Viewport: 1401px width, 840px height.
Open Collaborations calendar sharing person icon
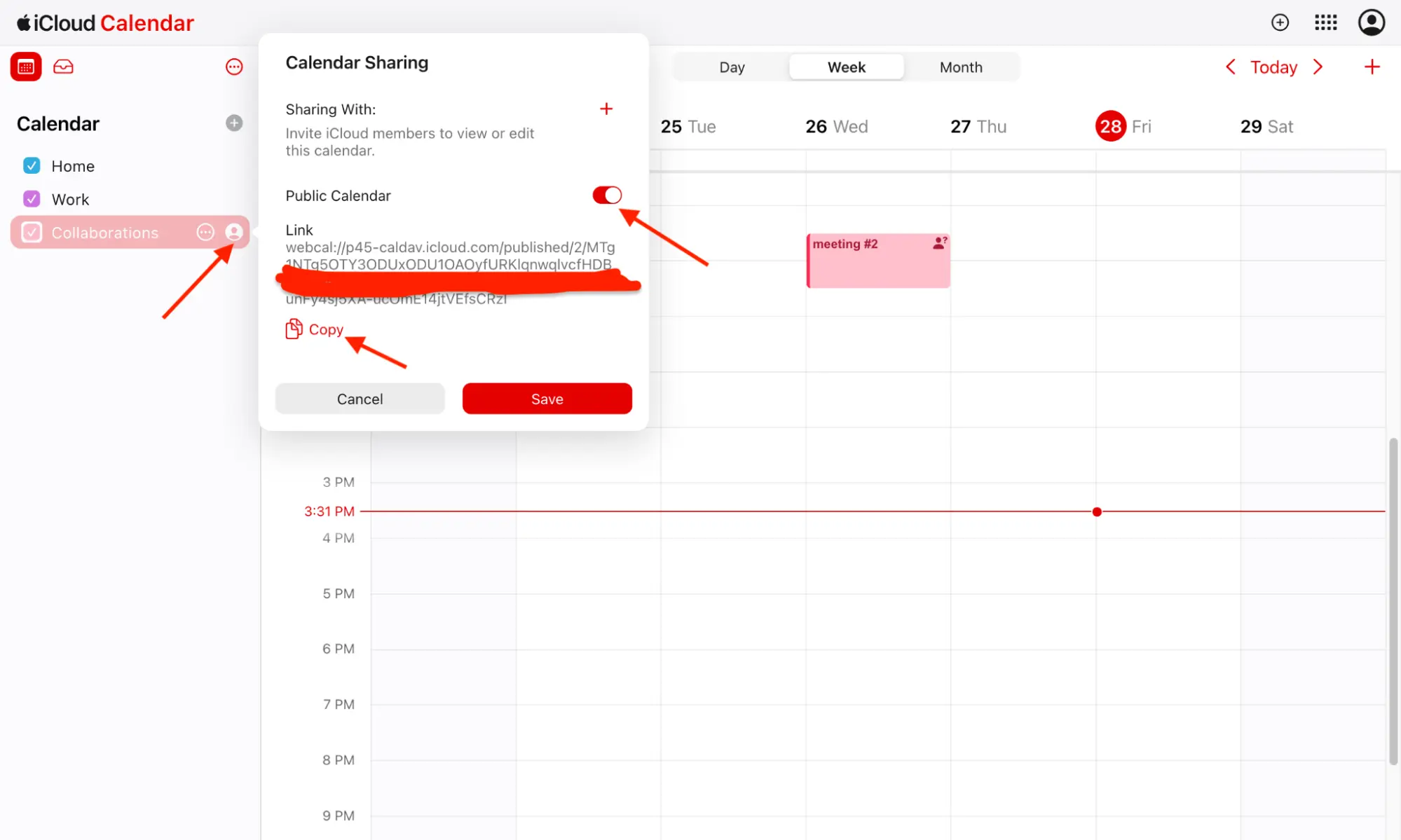click(x=234, y=232)
